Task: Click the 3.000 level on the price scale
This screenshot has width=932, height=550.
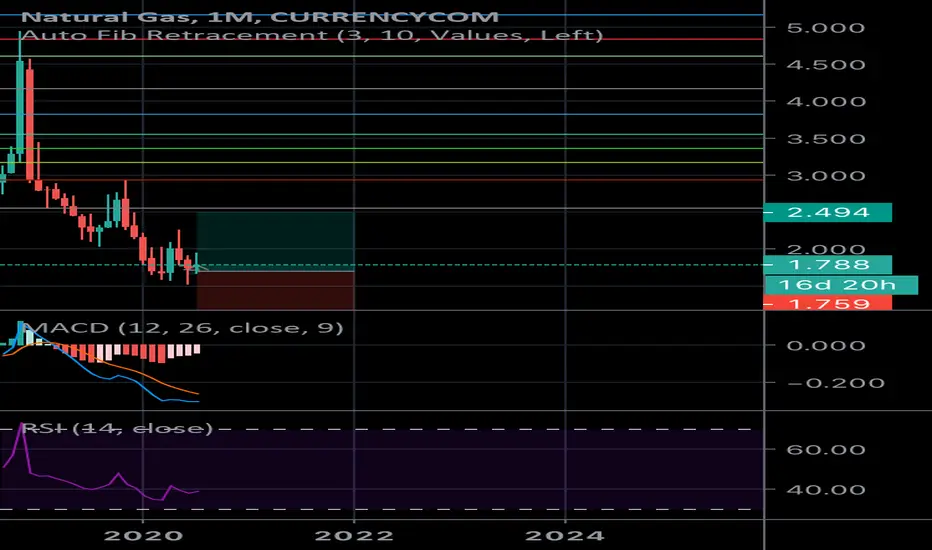Action: click(x=825, y=176)
